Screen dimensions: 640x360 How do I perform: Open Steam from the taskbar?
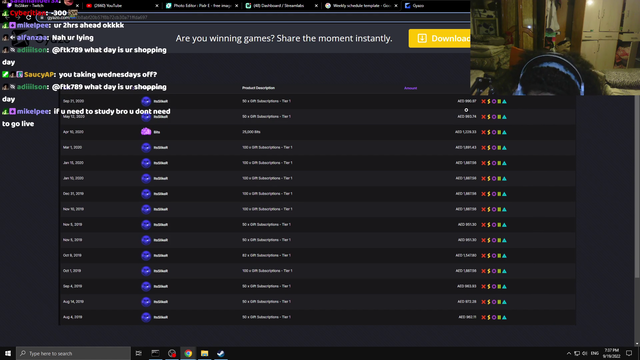click(x=220, y=353)
